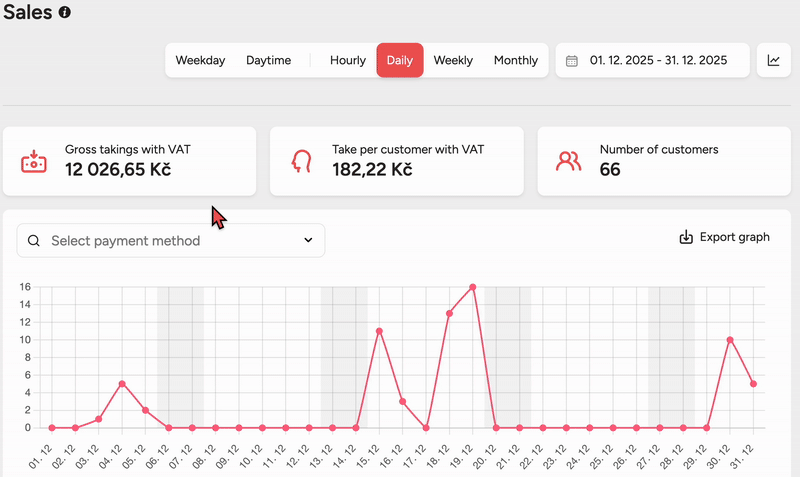This screenshot has height=477, width=800.
Task: Select Hourly interval
Action: [x=348, y=60]
